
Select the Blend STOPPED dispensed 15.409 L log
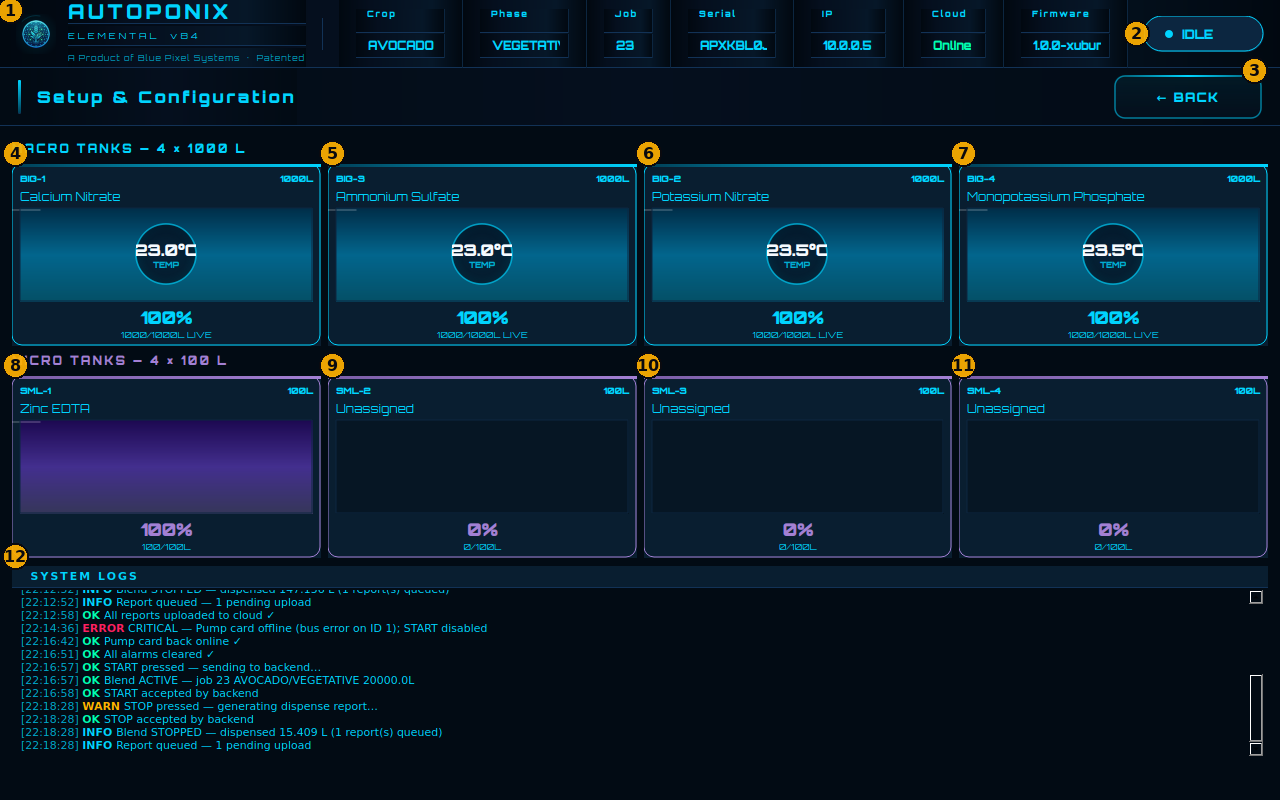tap(232, 732)
